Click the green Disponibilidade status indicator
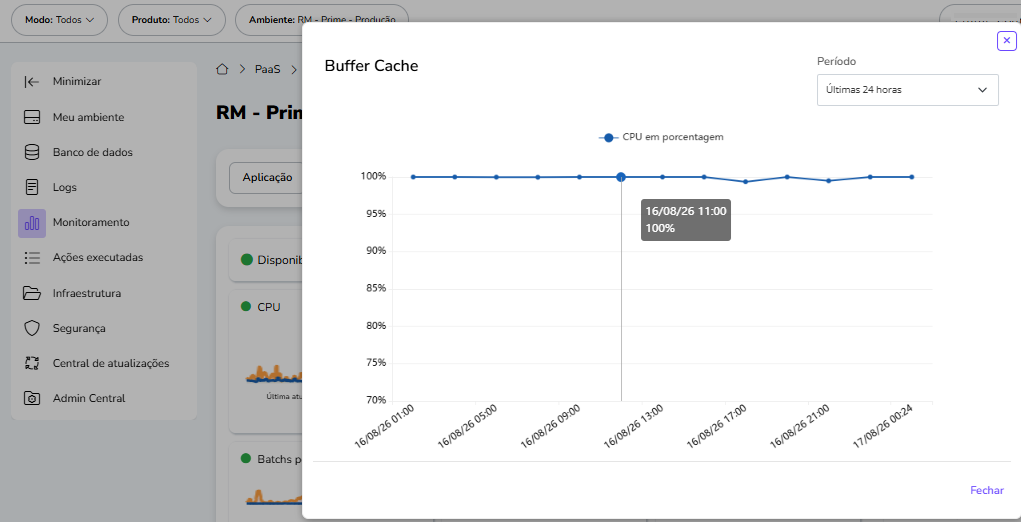Image resolution: width=1021 pixels, height=522 pixels. point(247,260)
